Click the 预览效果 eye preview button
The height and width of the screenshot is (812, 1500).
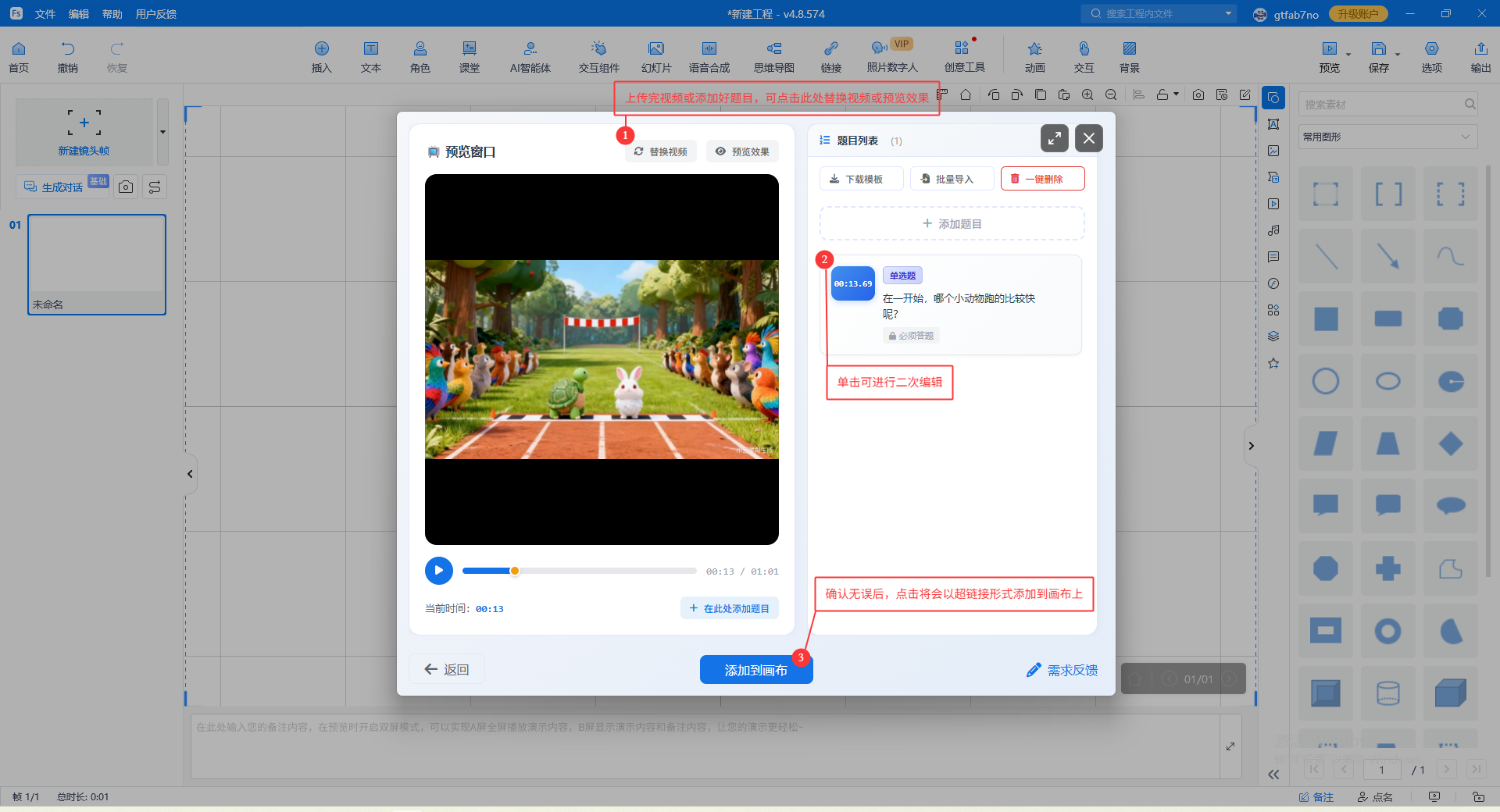tap(742, 151)
